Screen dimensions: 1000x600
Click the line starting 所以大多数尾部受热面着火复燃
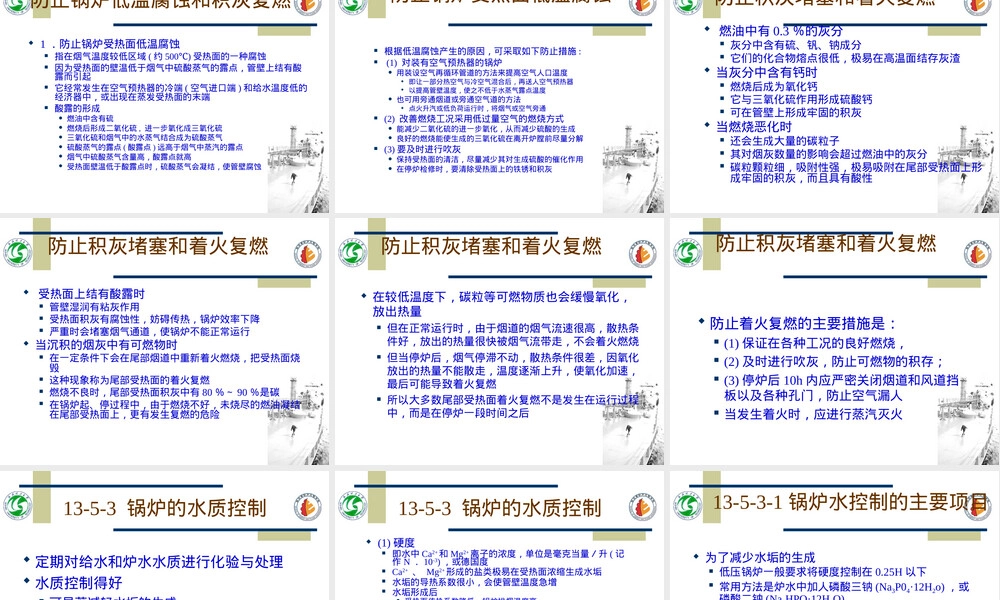513,406
